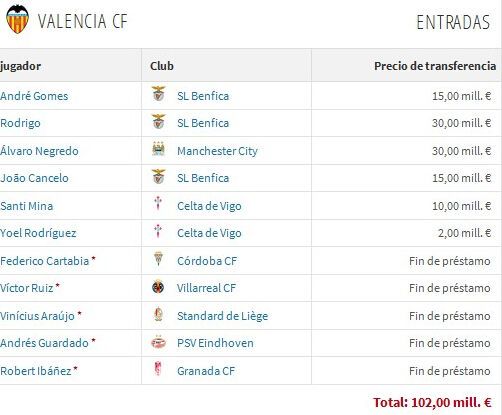The width and height of the screenshot is (502, 415).
Task: Click the Valencia CF title text
Action: [83, 21]
